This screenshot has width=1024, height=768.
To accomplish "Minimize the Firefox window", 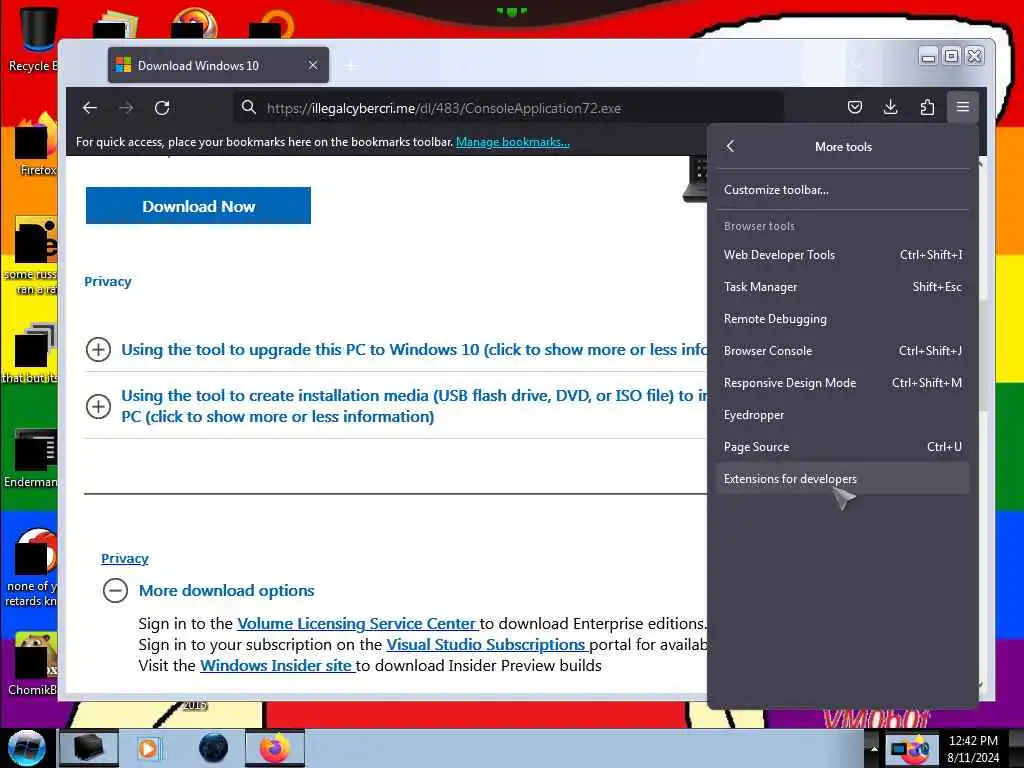I will [928, 57].
